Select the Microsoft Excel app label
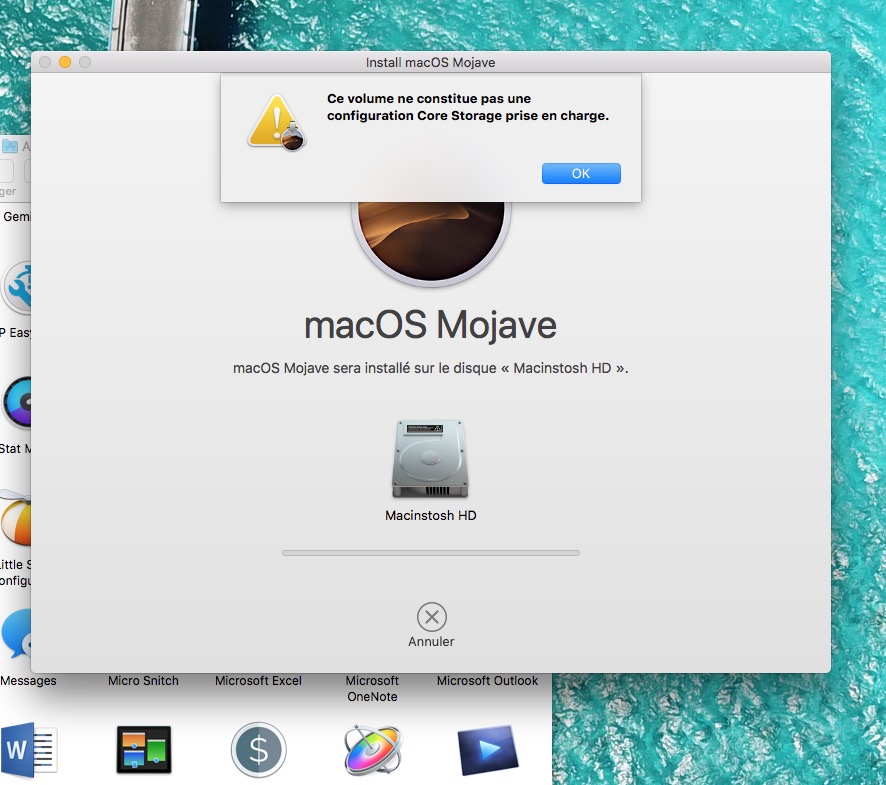The height and width of the screenshot is (785, 886). [258, 680]
